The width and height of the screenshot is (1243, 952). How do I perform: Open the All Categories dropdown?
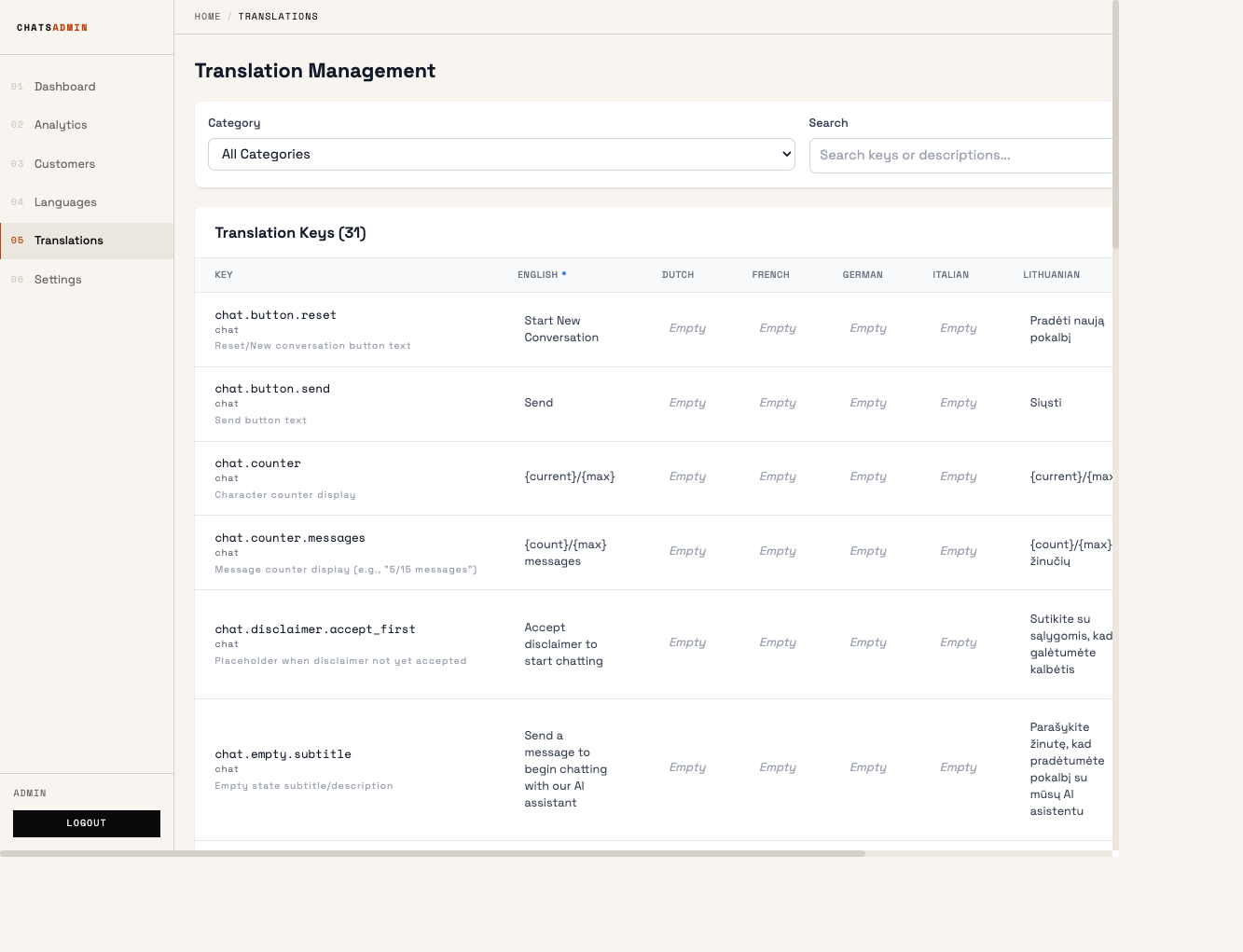coord(502,154)
